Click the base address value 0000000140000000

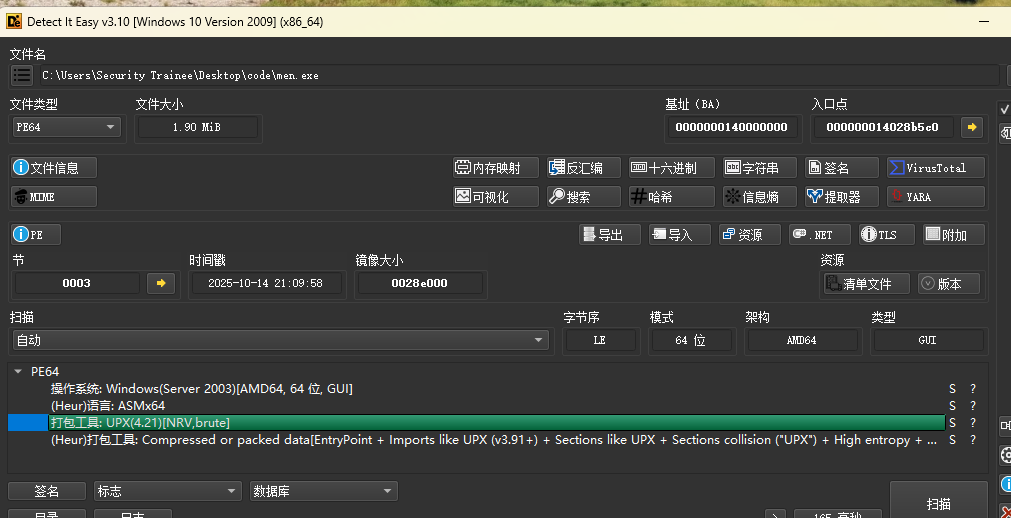click(x=732, y=127)
